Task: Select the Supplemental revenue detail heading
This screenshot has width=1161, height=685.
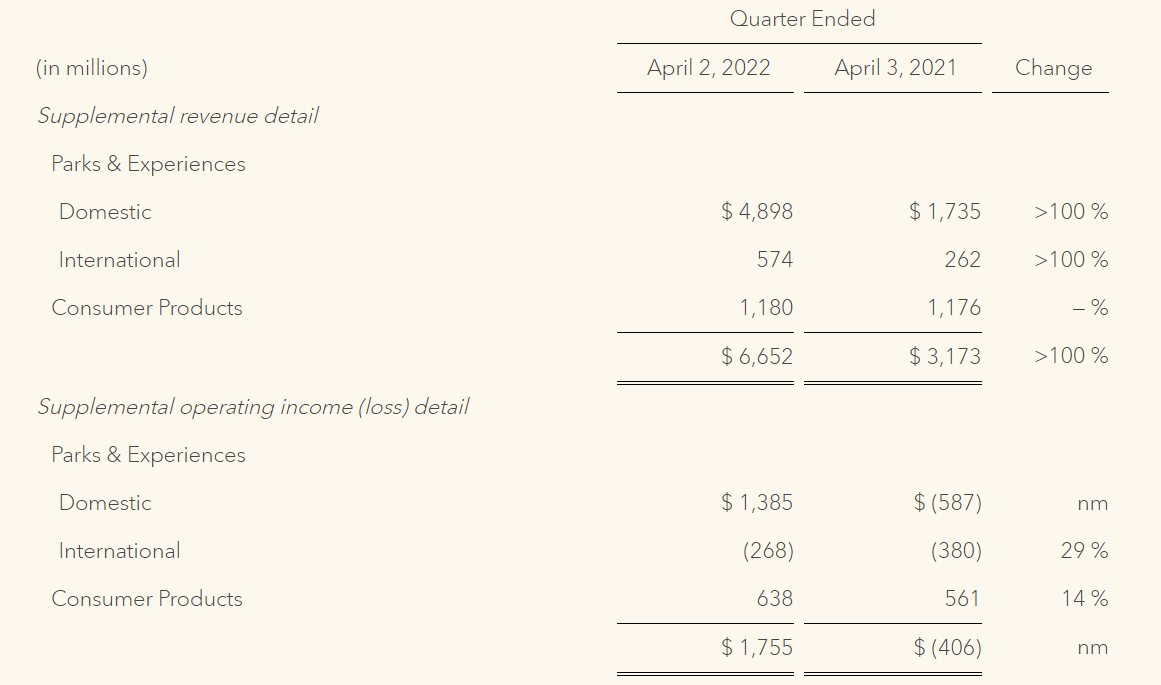Action: (x=178, y=116)
